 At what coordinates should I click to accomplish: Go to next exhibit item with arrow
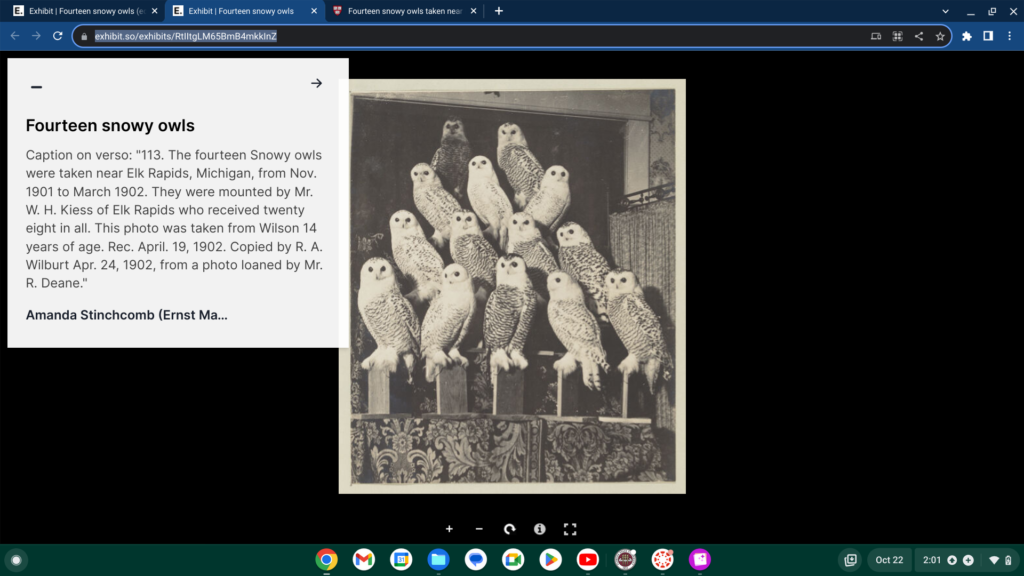click(x=317, y=83)
